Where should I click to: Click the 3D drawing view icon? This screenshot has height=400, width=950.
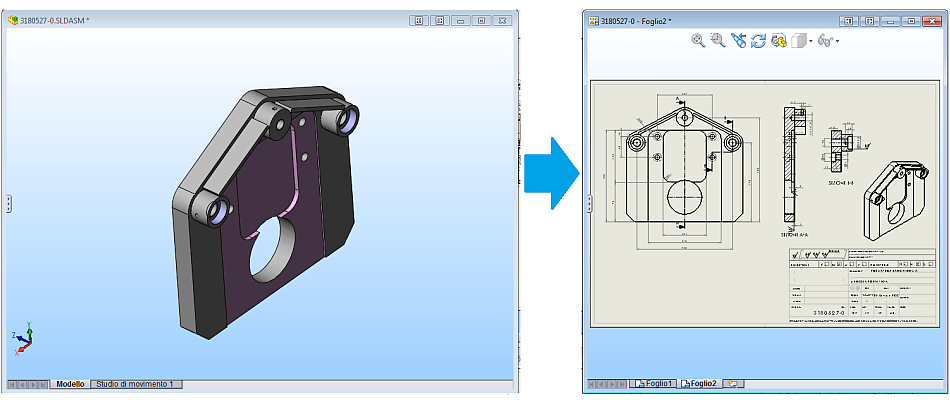coord(779,41)
